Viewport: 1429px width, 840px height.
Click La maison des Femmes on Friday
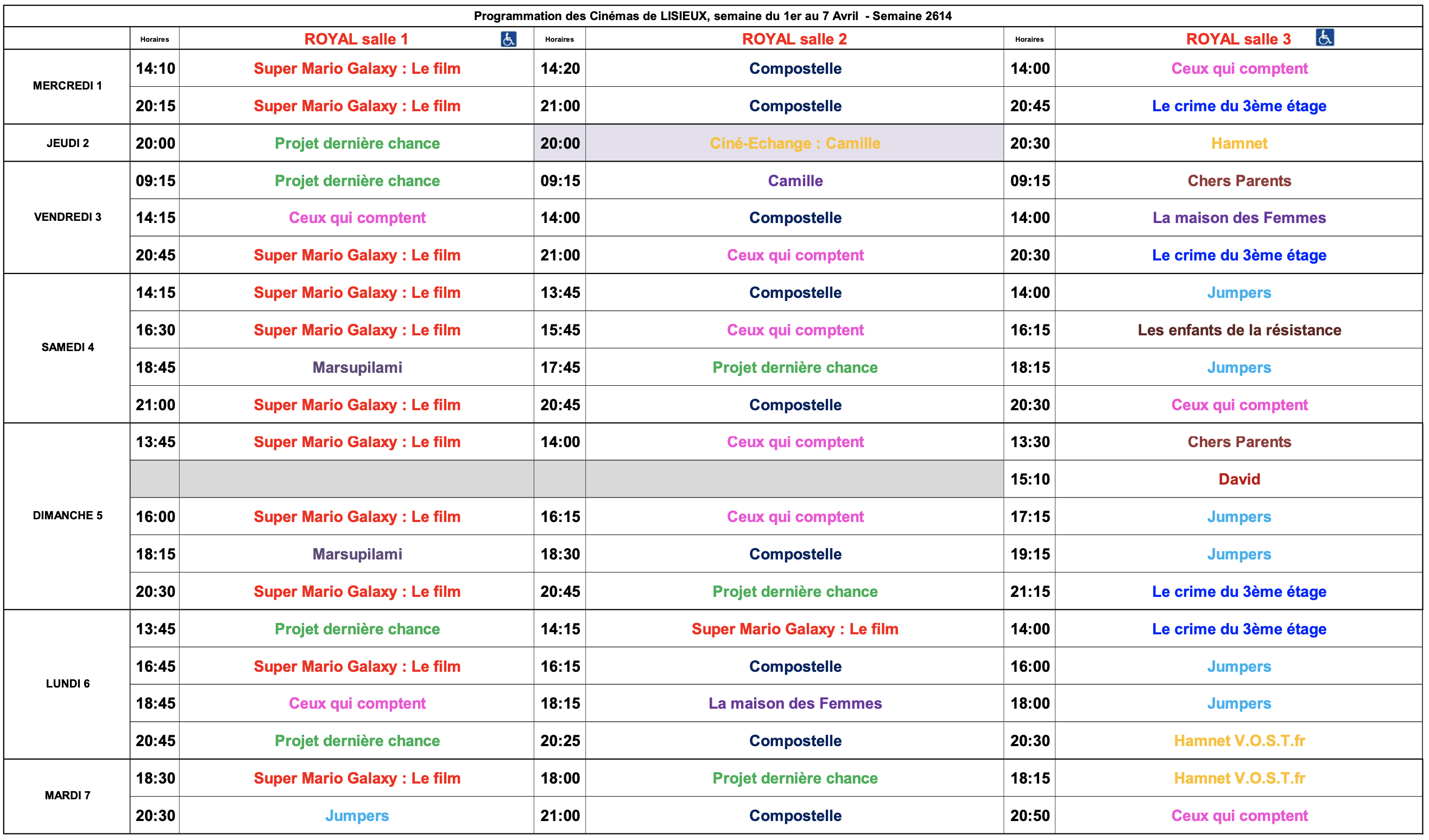click(1238, 218)
